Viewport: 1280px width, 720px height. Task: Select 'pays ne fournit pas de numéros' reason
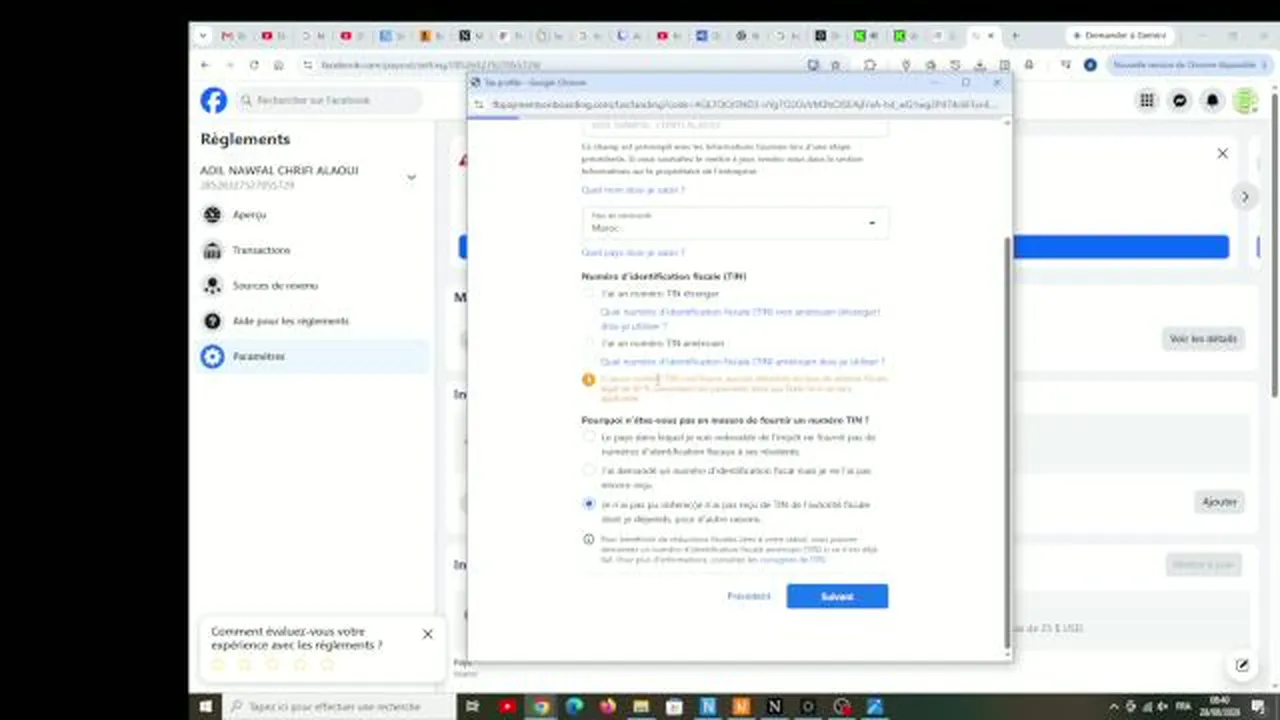(589, 437)
